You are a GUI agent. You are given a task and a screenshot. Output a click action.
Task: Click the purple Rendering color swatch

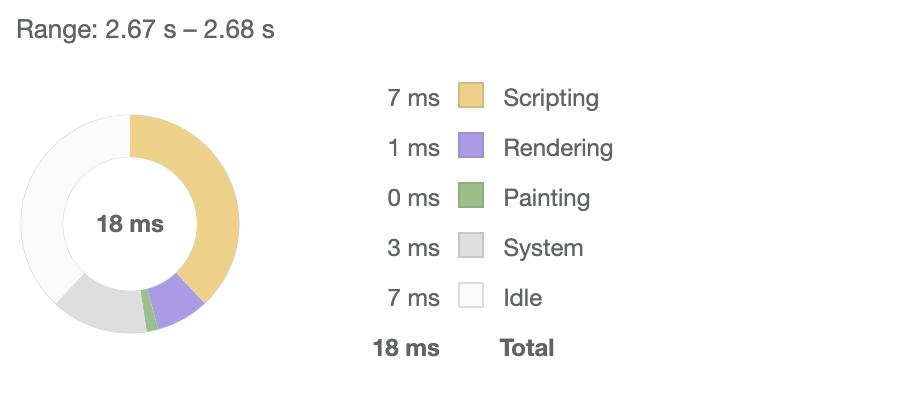[471, 145]
